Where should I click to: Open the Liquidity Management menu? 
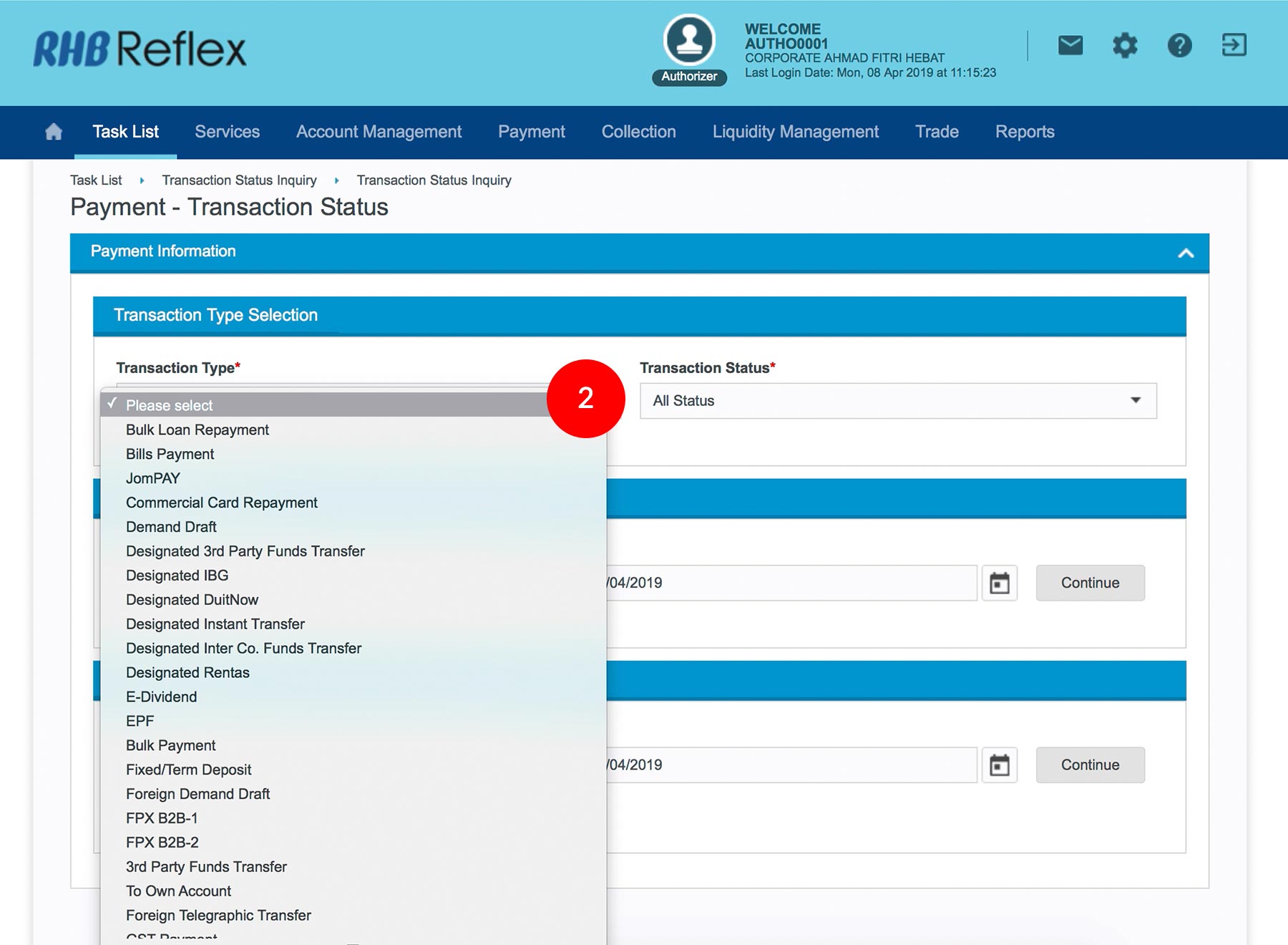coord(795,132)
